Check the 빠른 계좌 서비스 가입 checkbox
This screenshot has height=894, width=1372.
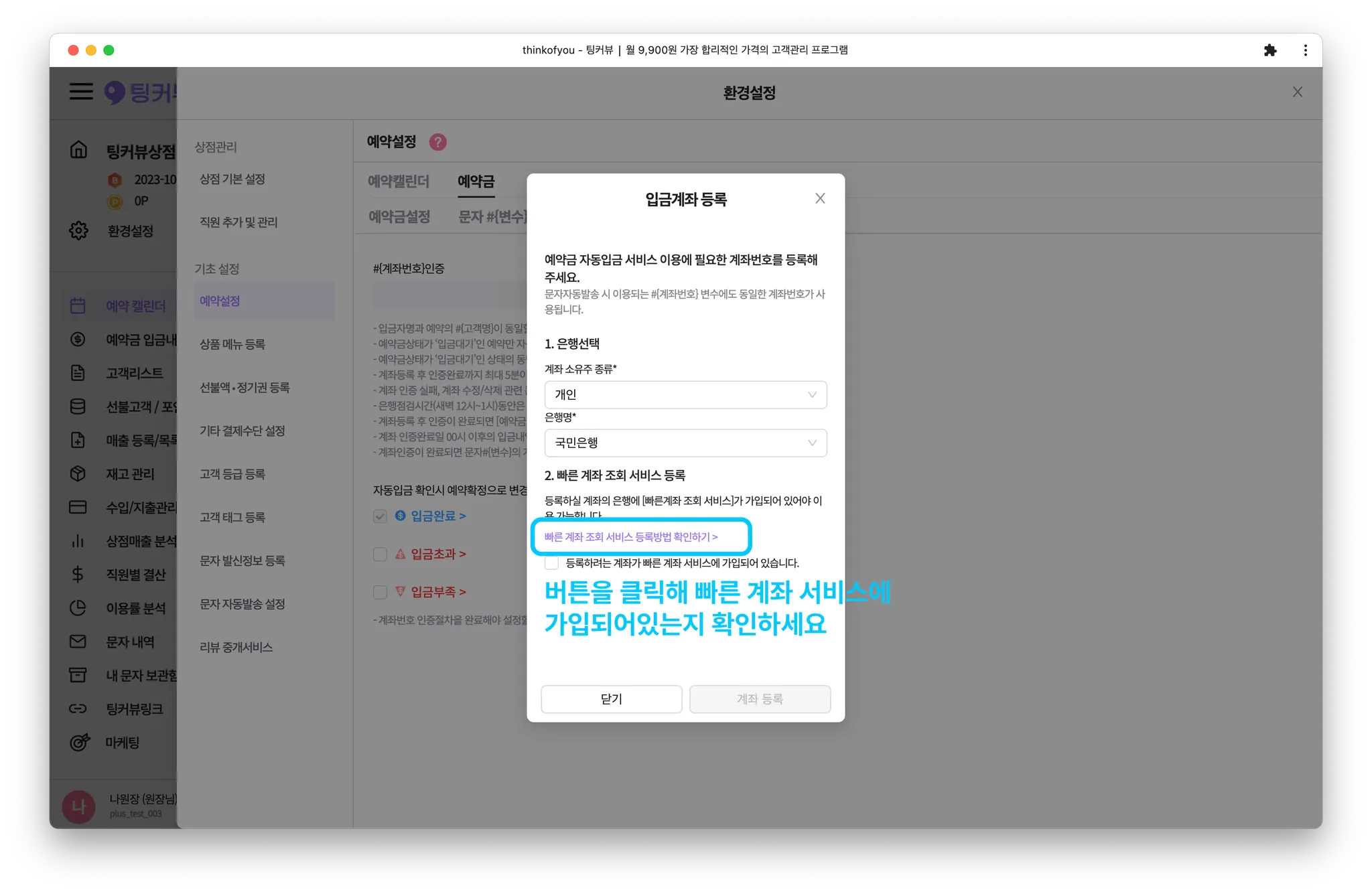[x=552, y=563]
